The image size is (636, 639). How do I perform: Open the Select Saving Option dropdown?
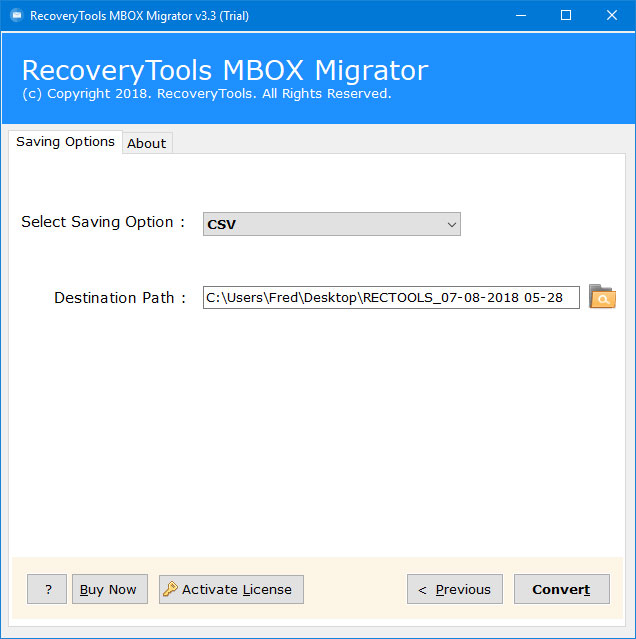(x=332, y=224)
